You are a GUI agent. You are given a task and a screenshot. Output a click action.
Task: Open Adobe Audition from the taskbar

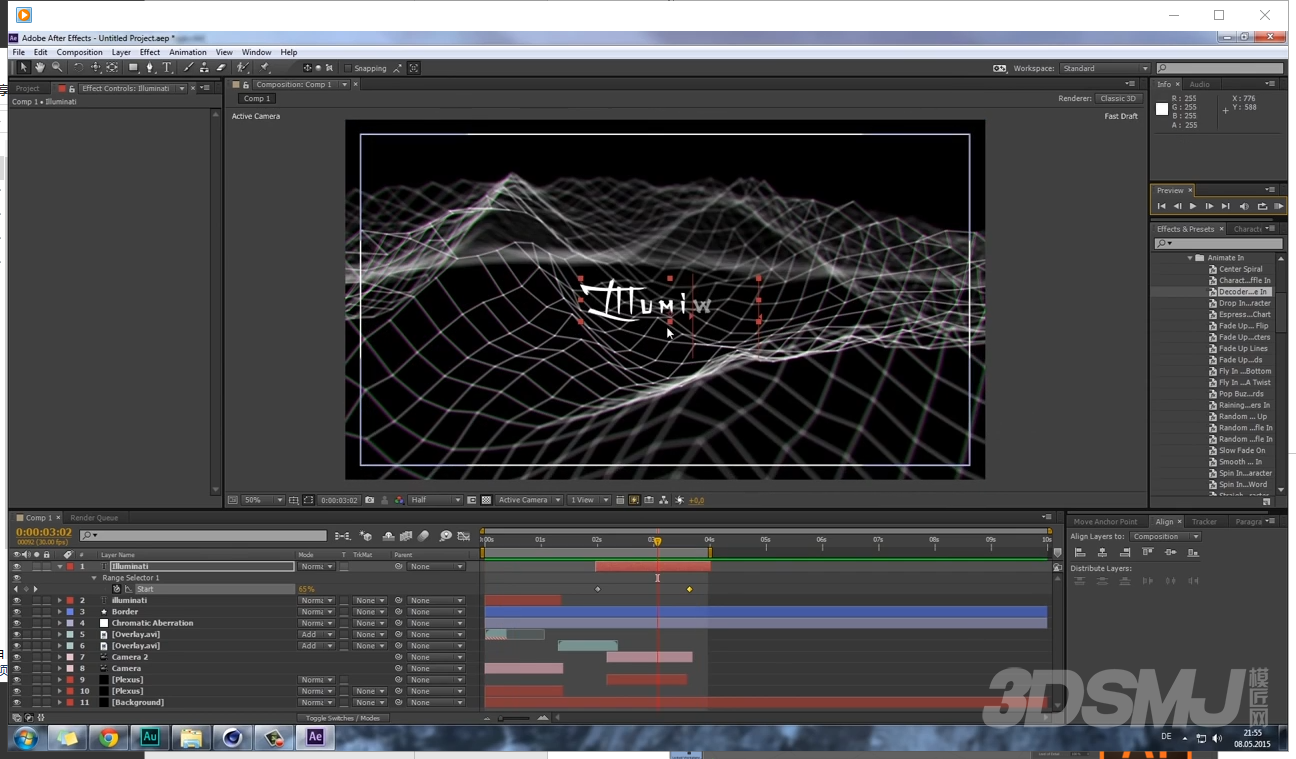(150, 737)
